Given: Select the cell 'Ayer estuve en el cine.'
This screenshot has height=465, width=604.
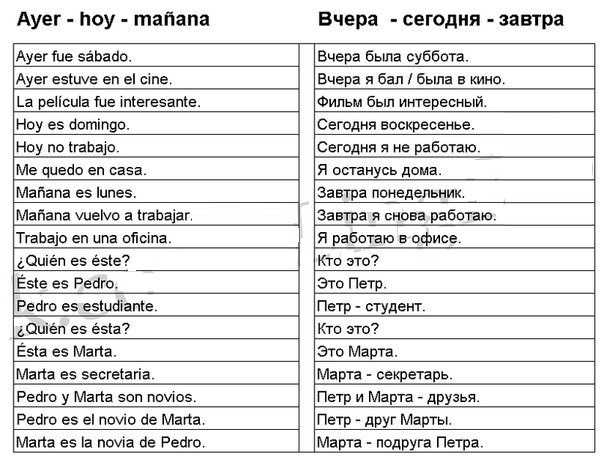Looking at the screenshot, I should click(156, 78).
